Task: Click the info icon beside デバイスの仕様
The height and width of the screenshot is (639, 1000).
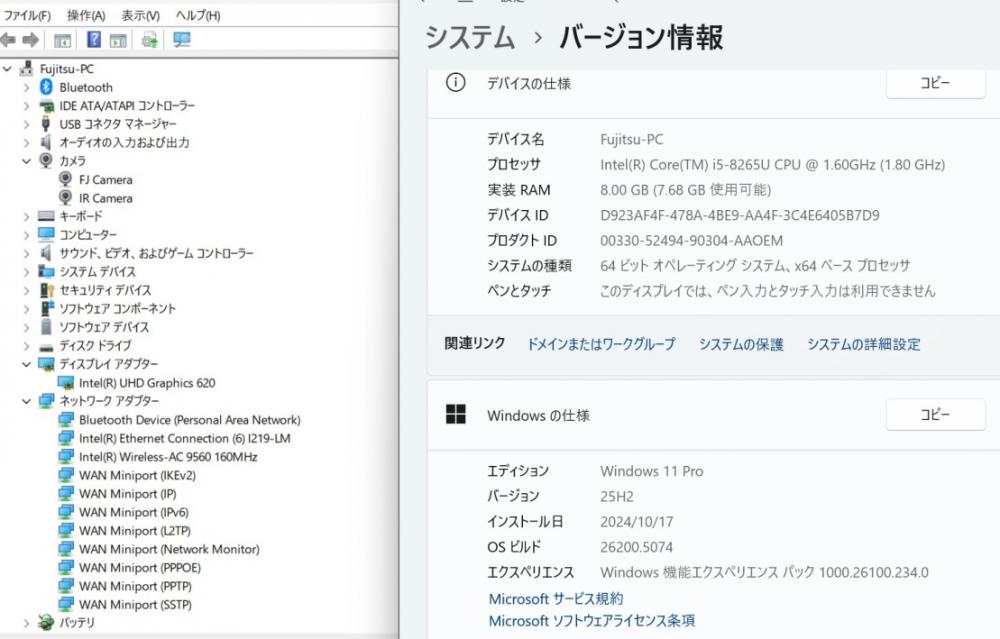Action: (x=456, y=83)
